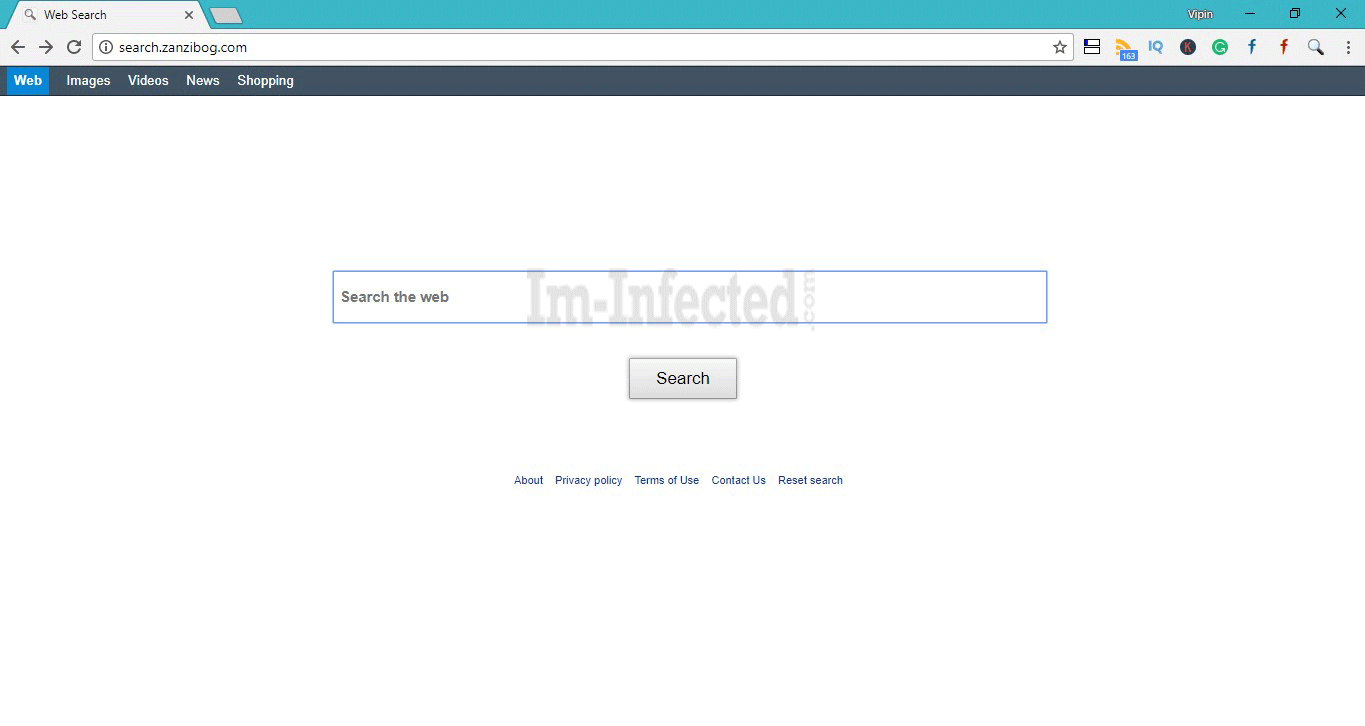Open the Grammarly extension icon
The height and width of the screenshot is (726, 1365).
pos(1220,46)
